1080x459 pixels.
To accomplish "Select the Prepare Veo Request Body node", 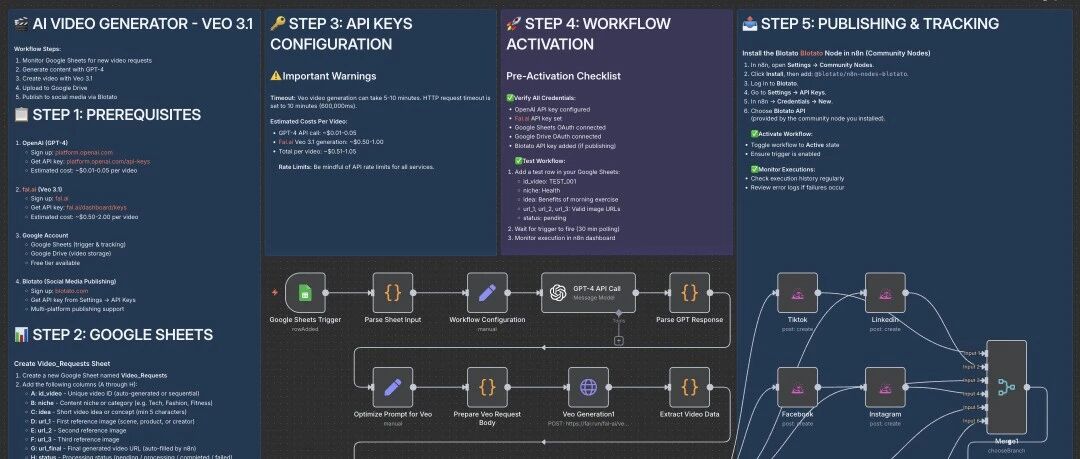I will (487, 386).
